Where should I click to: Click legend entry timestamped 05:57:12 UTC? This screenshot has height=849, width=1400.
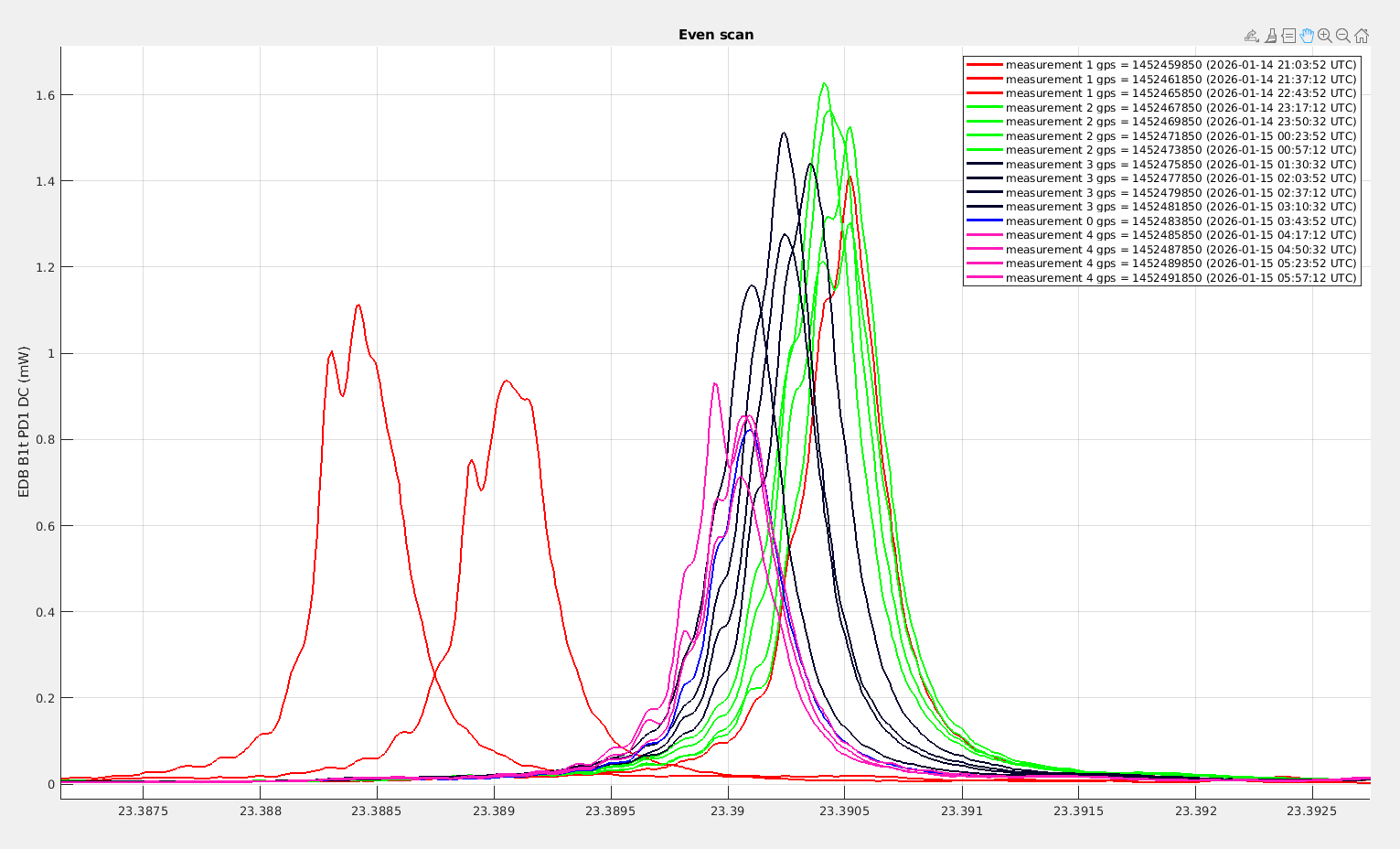pyautogui.click(x=1181, y=278)
